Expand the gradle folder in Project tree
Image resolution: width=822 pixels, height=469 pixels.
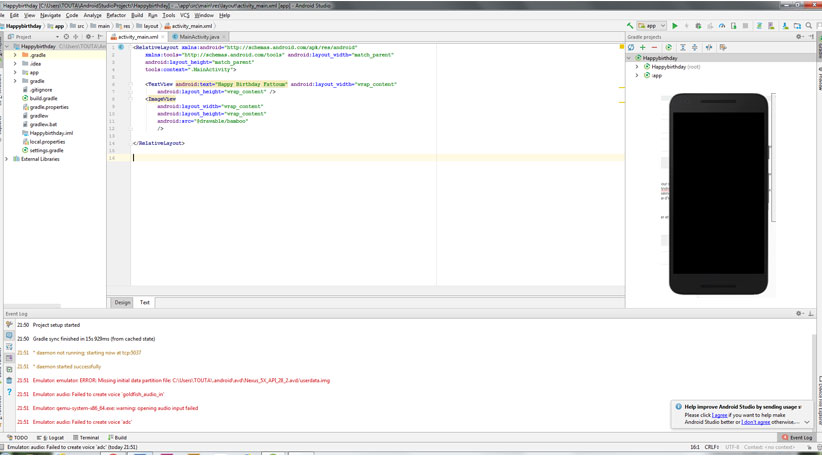pos(15,81)
